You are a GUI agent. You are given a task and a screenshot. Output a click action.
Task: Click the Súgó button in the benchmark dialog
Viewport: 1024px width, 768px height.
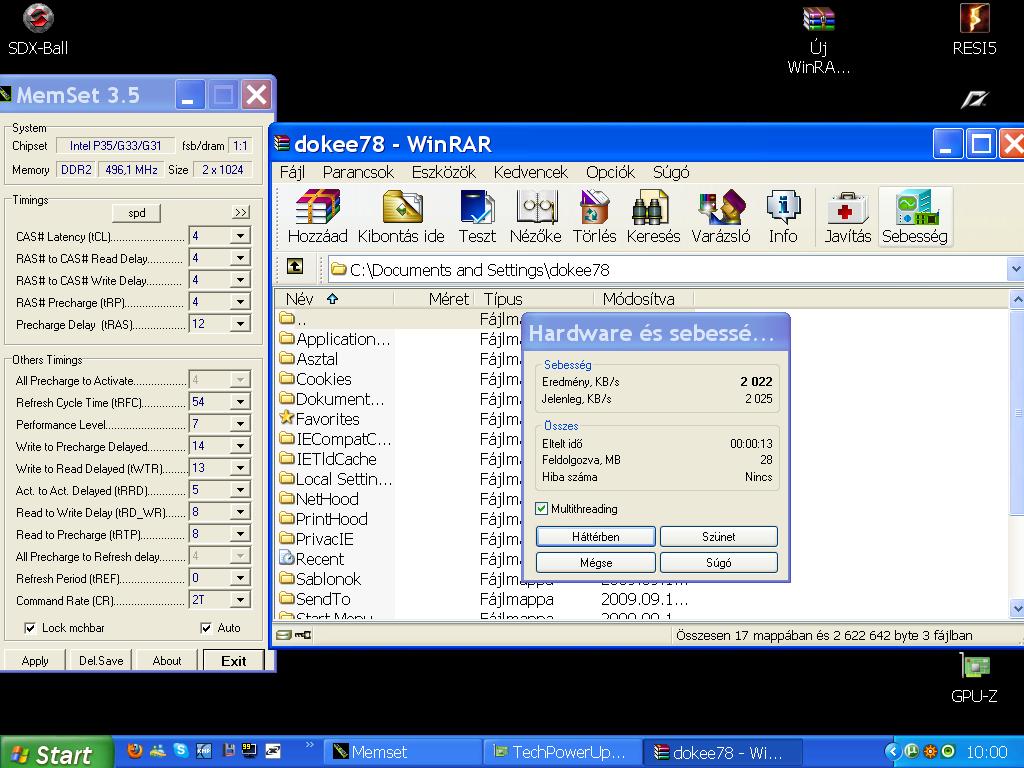coord(718,562)
